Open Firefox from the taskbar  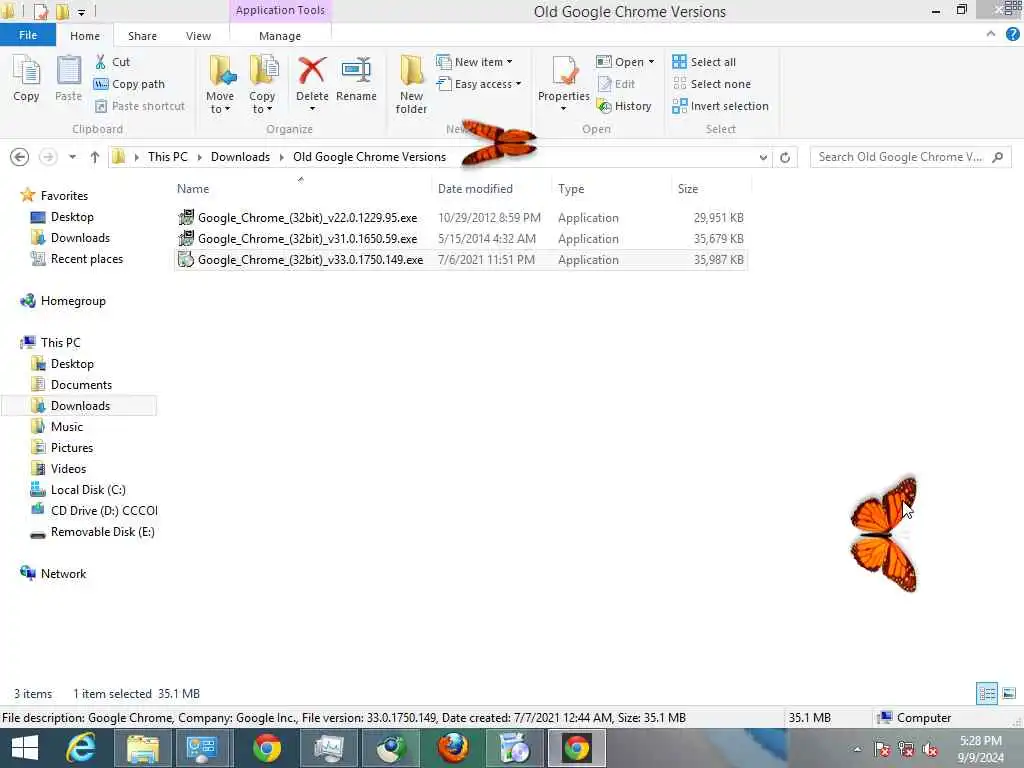pos(453,748)
